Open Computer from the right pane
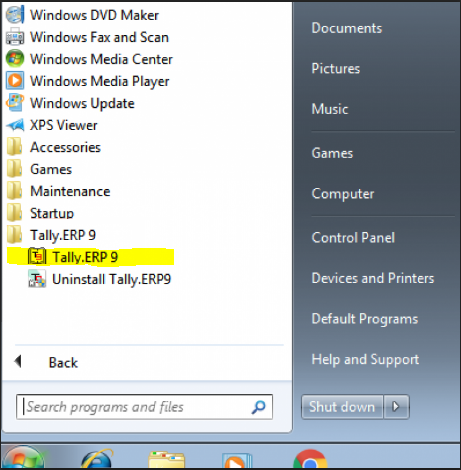This screenshot has height=470, width=461. point(343,194)
